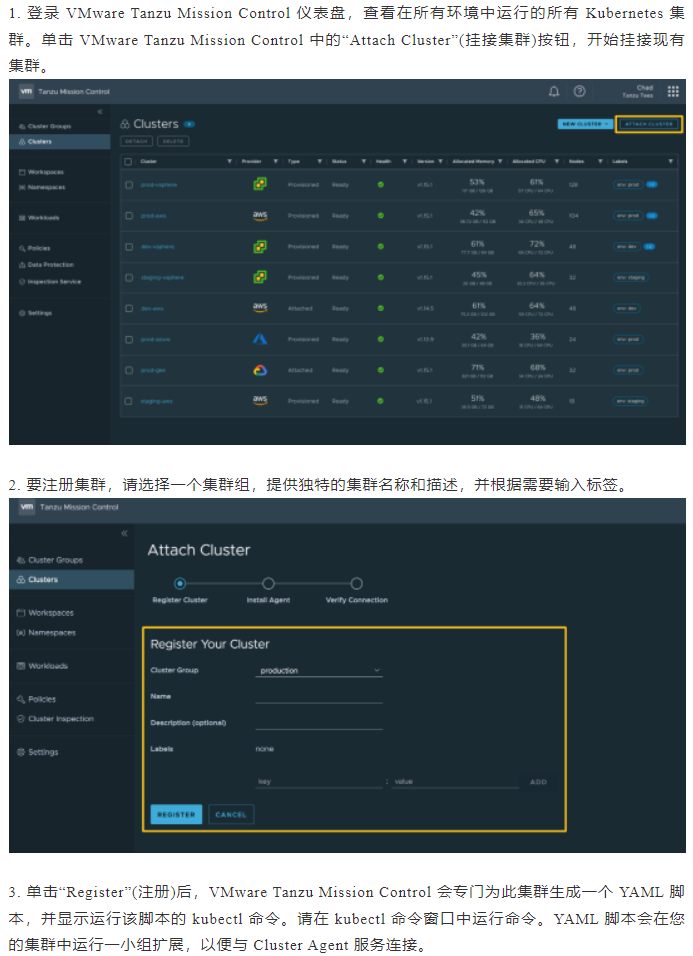Check the staging-vsphere row checkbox
Image resolution: width=693 pixels, height=956 pixels.
coord(129,277)
